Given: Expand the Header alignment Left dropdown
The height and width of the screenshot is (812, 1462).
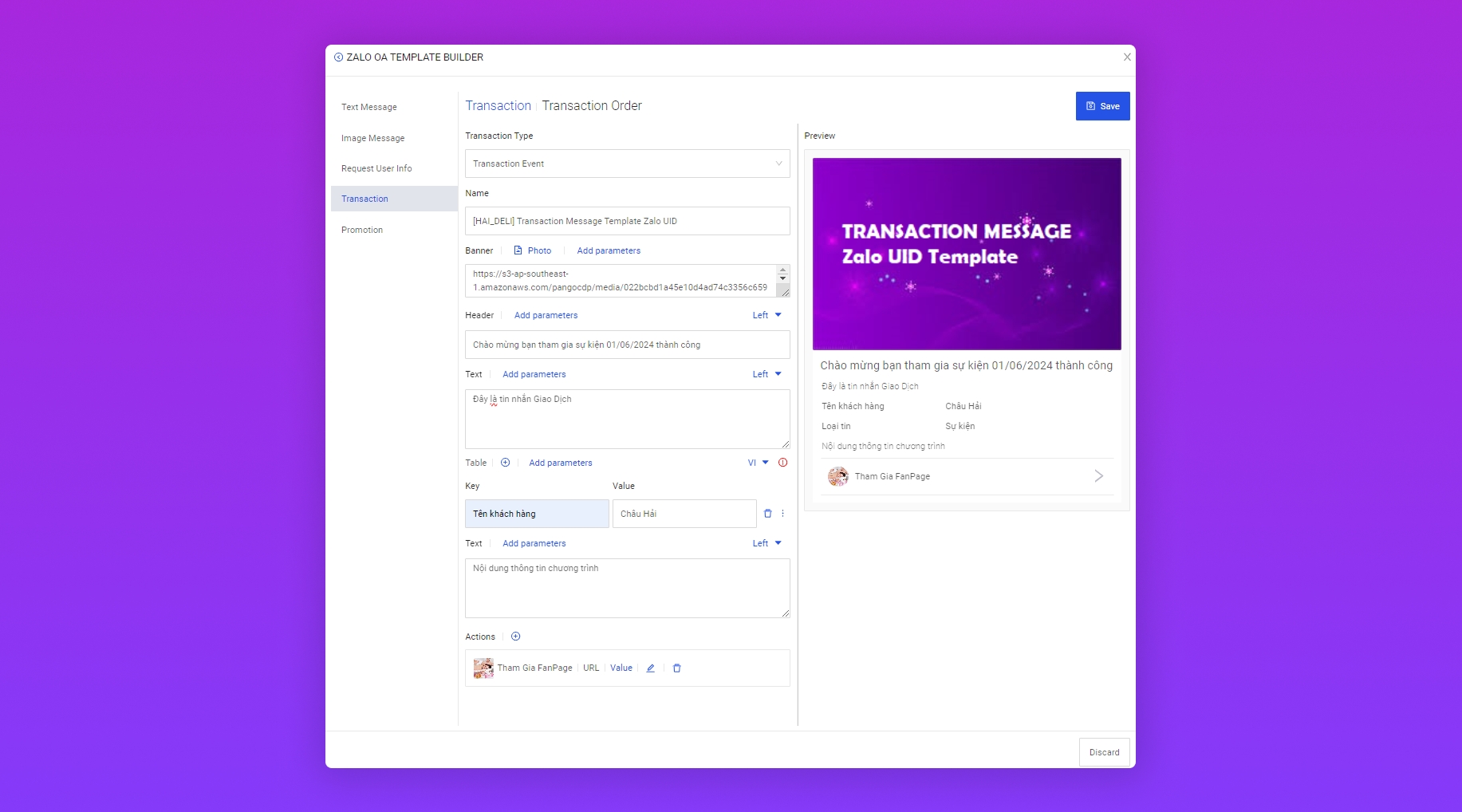Looking at the screenshot, I should pos(766,315).
